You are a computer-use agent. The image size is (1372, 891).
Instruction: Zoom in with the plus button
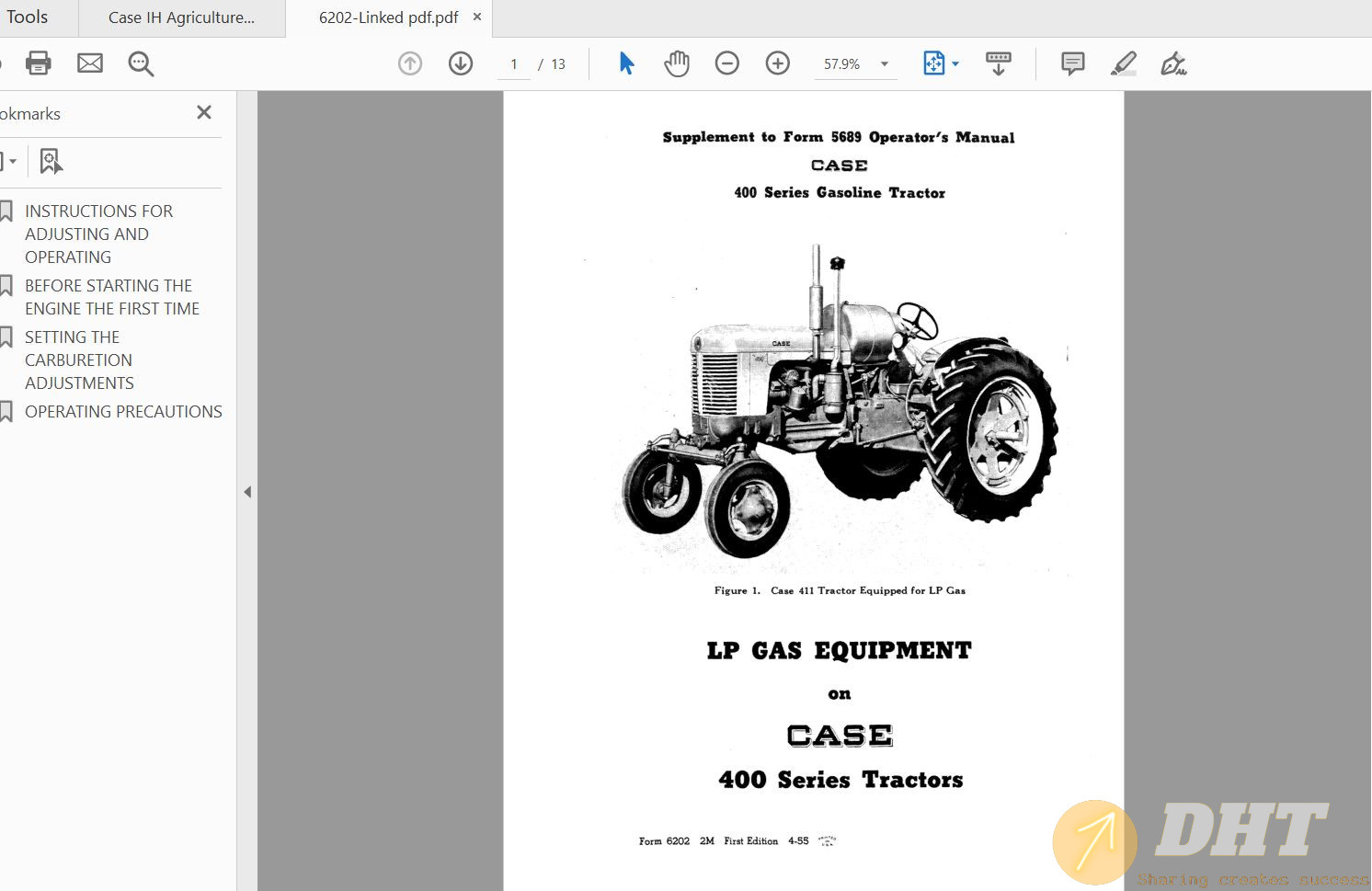pos(778,63)
